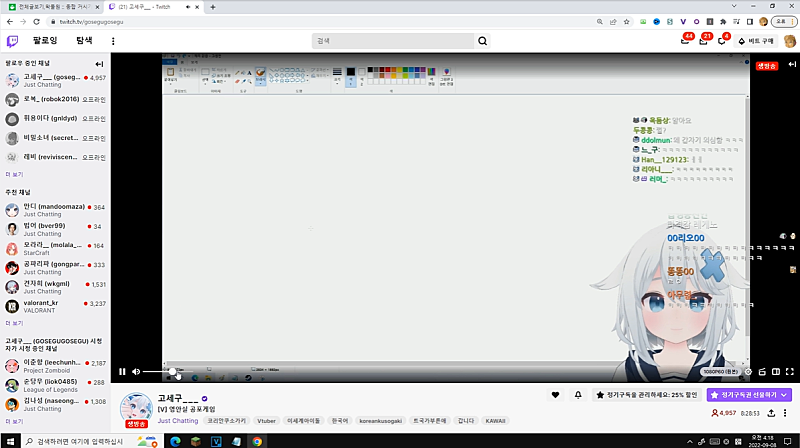Image resolution: width=800 pixels, height=448 pixels.
Task: Open the gift subscription purple dropdown button
Action: [x=748, y=394]
